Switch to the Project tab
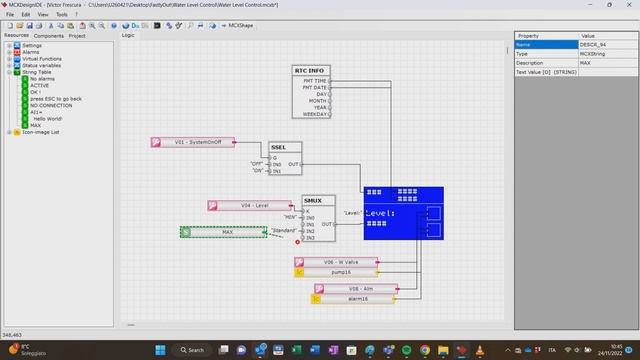640x360 pixels. pos(77,36)
